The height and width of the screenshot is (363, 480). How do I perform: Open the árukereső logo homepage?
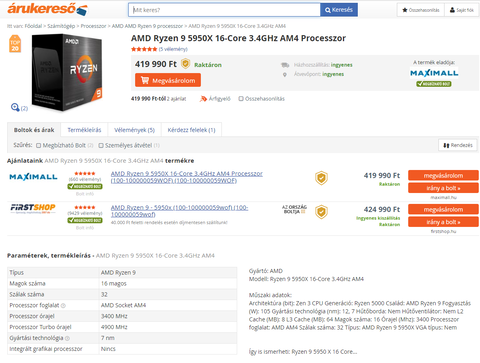(x=47, y=9)
